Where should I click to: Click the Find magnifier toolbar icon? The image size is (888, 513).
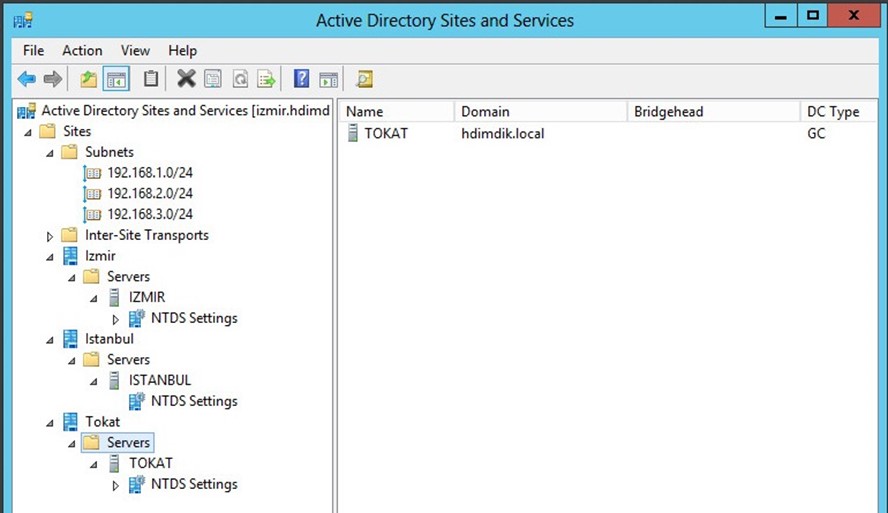(364, 79)
